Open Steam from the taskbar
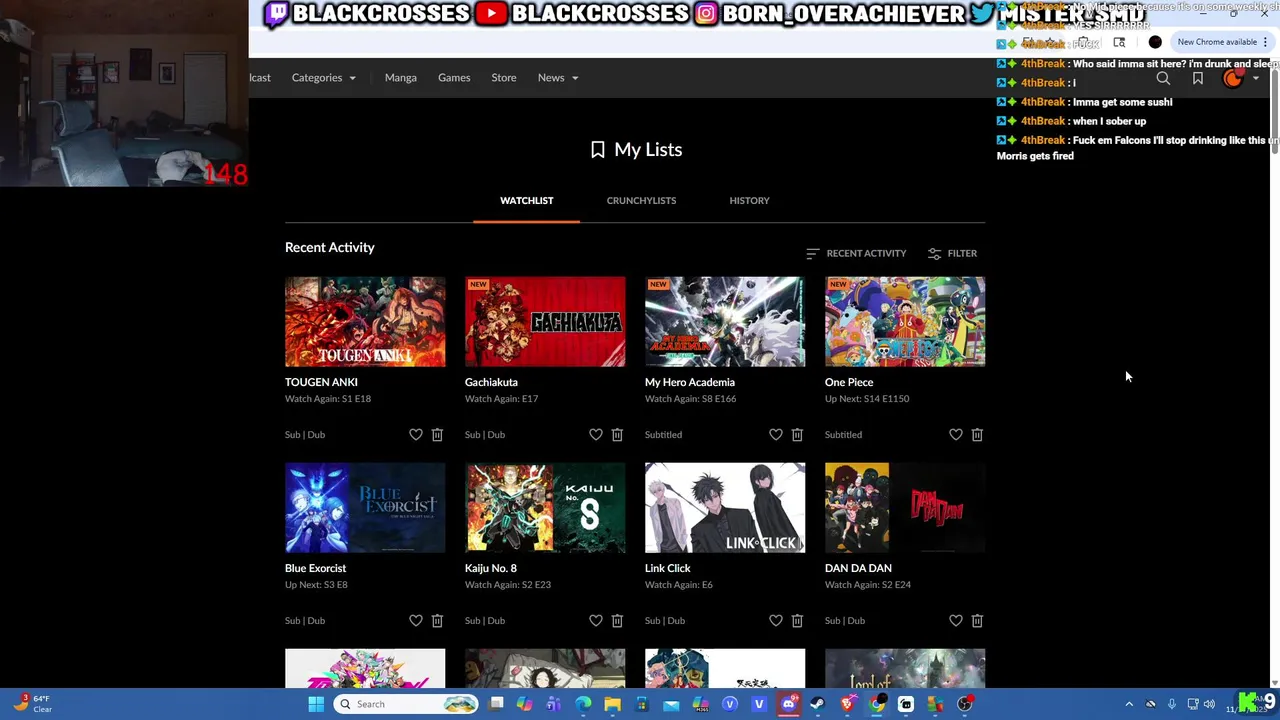Viewport: 1280px width, 720px height. click(817, 704)
